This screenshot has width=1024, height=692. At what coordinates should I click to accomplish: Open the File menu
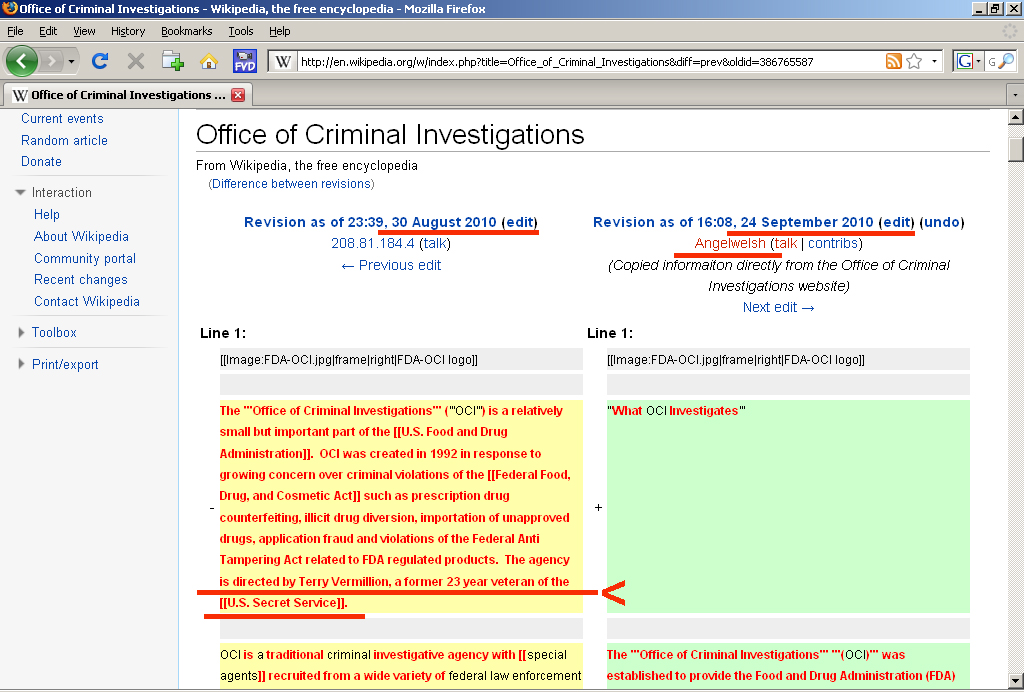click(x=15, y=31)
